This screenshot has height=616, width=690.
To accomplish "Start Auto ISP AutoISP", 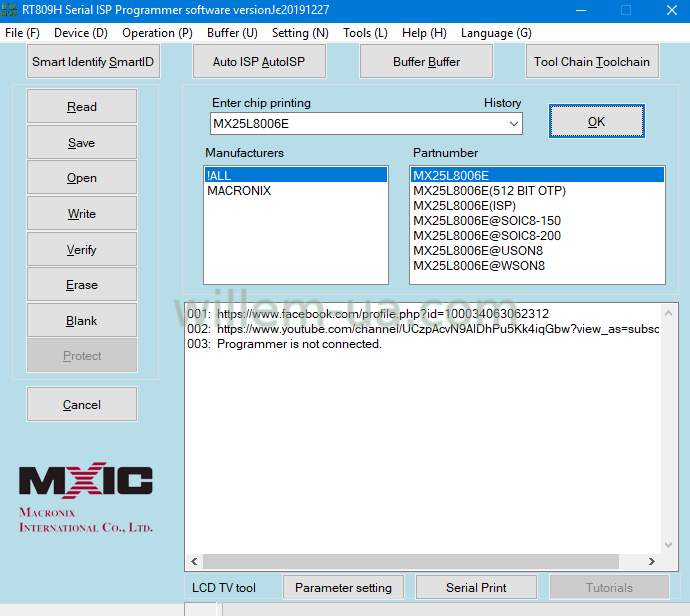I will 259,62.
